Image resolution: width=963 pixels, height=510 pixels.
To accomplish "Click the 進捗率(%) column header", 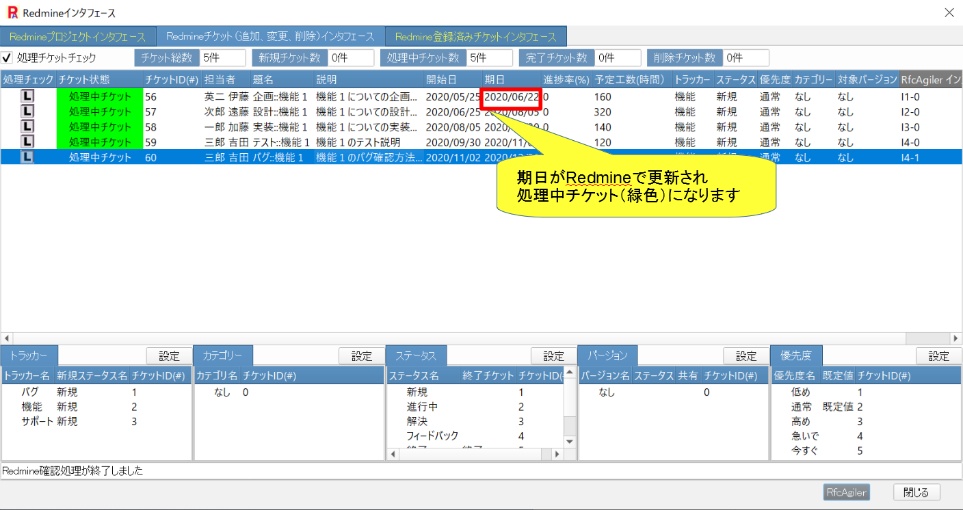I will tap(566, 80).
